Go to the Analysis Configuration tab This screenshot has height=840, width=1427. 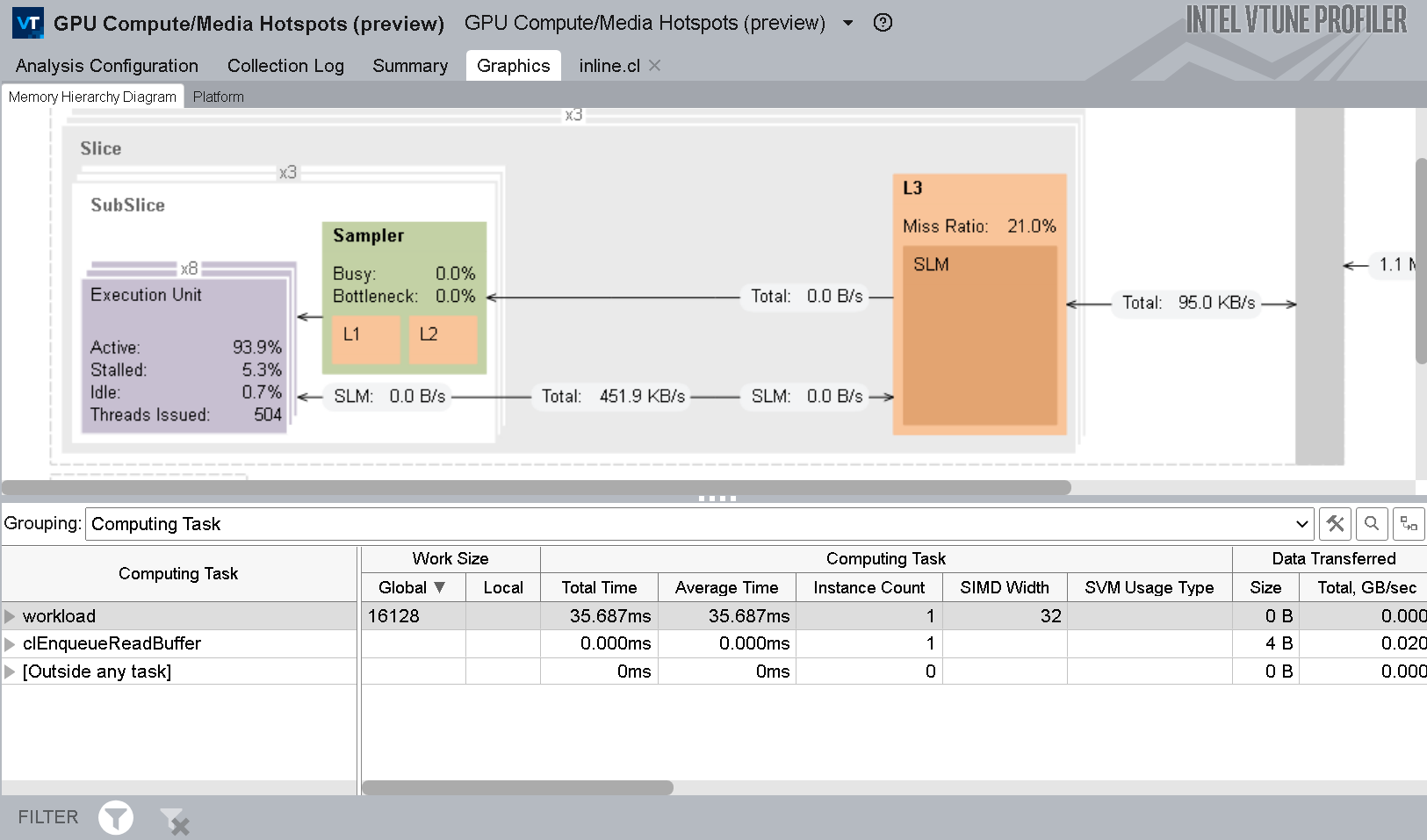point(107,66)
